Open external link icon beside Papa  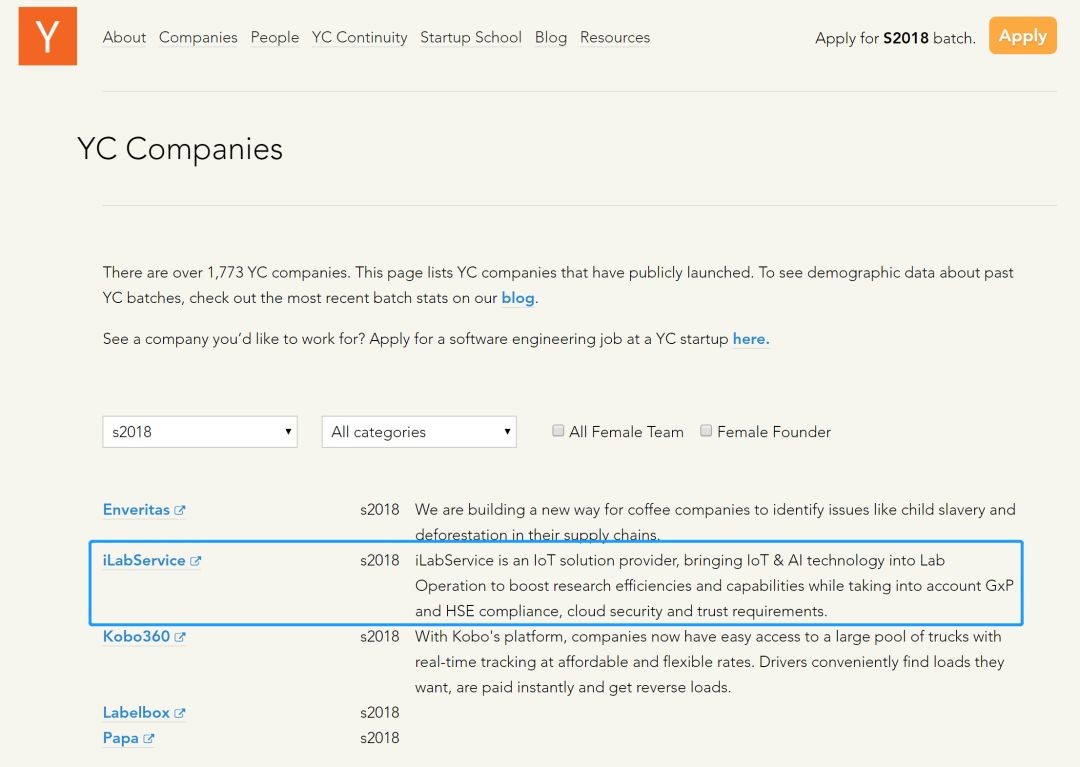coord(149,739)
